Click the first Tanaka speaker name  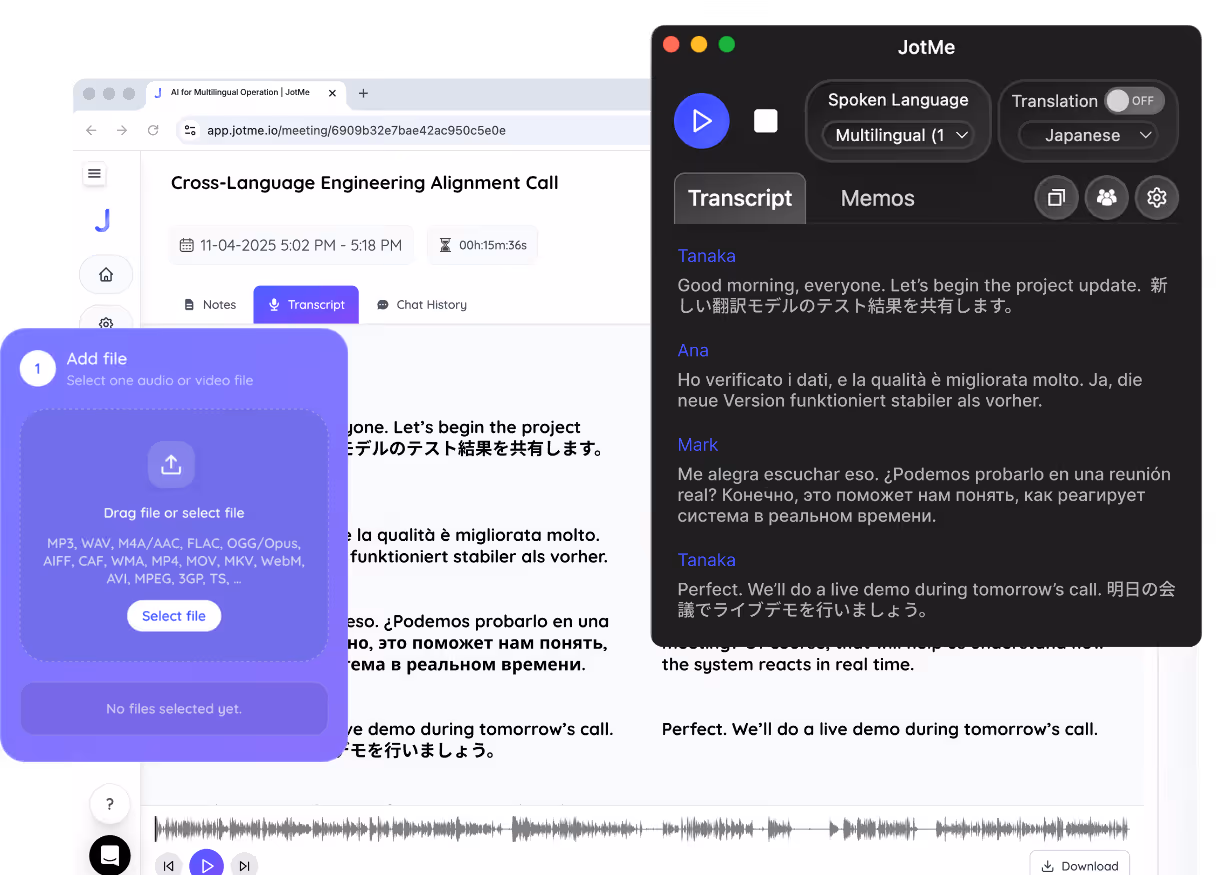click(706, 256)
